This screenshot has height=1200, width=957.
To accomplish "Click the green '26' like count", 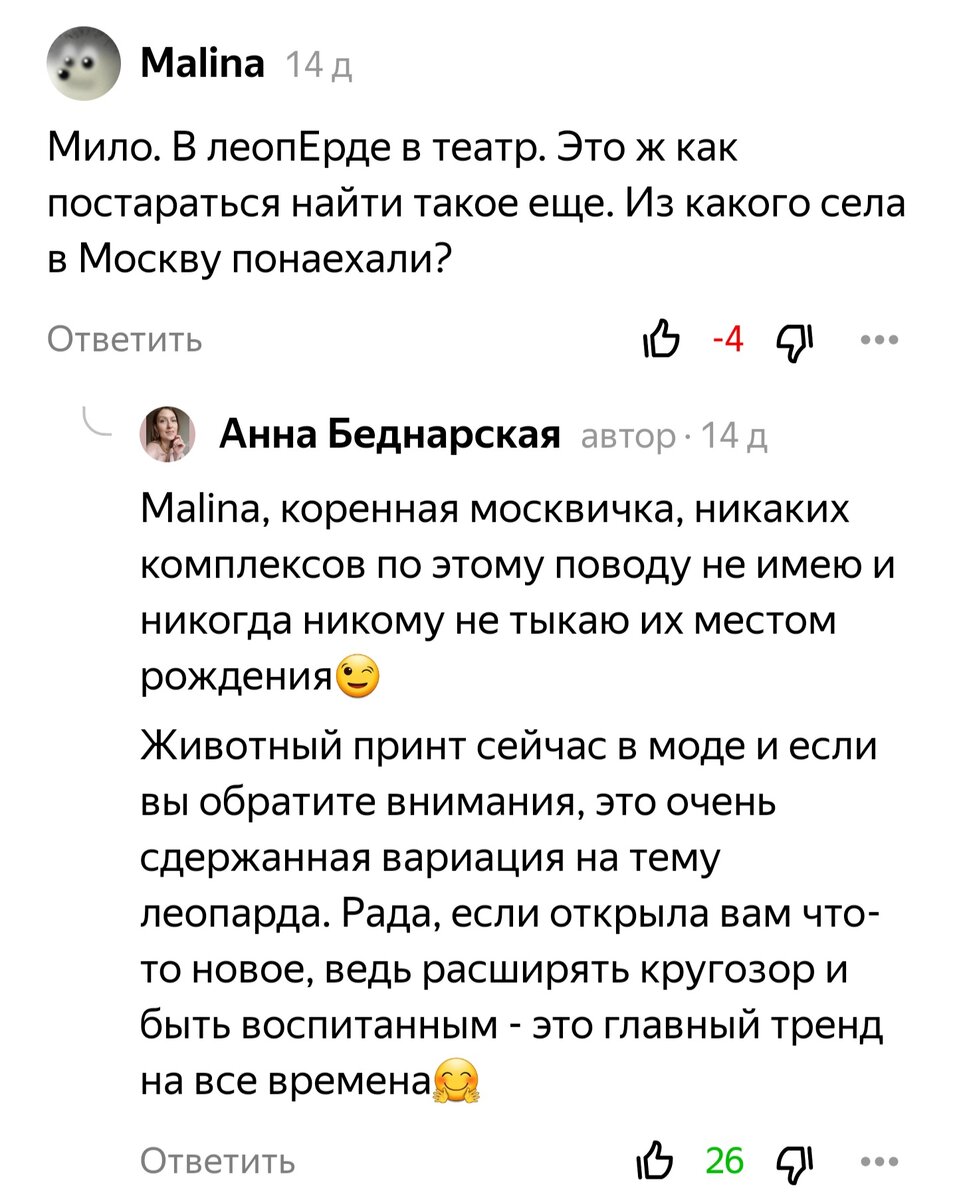I will point(726,1161).
